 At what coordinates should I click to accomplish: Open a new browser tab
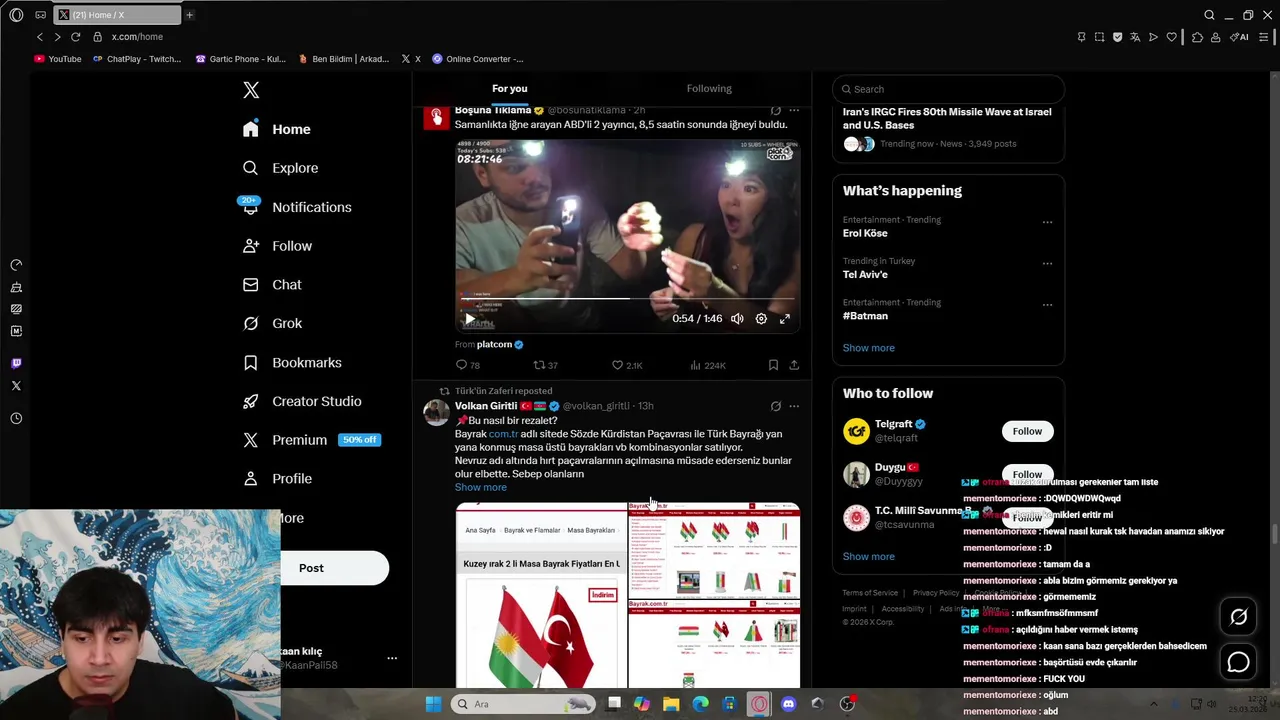[189, 15]
